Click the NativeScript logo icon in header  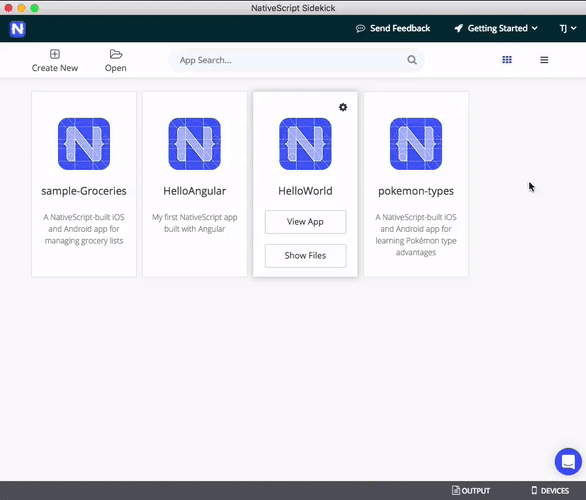18,29
